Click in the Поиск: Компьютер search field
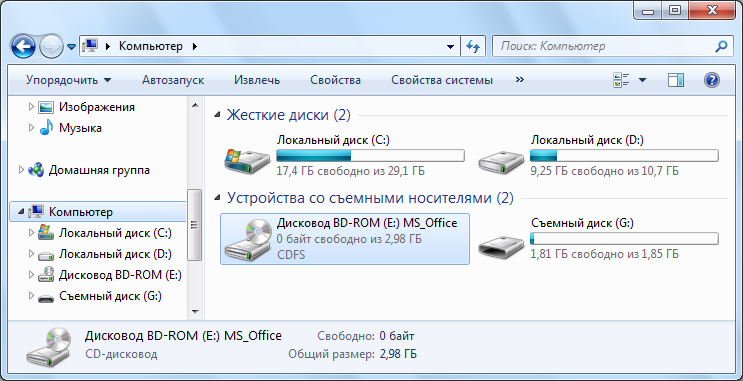 tap(604, 46)
